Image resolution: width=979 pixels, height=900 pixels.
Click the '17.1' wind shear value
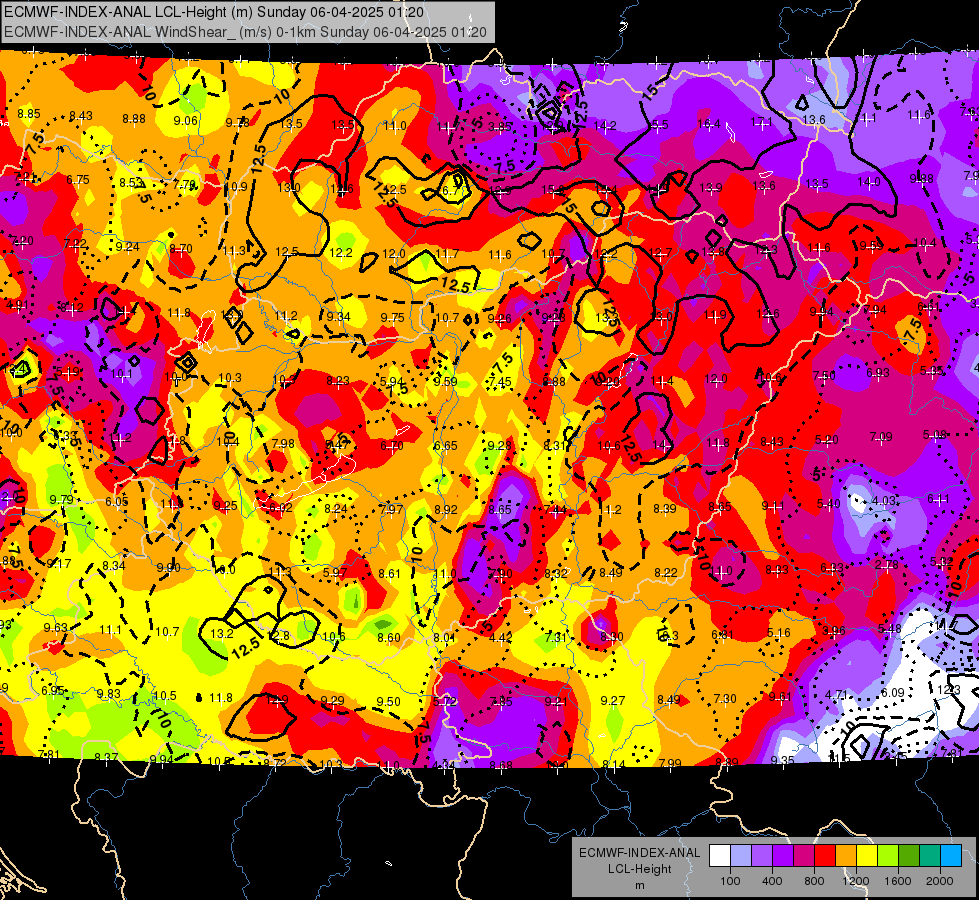coord(761,122)
